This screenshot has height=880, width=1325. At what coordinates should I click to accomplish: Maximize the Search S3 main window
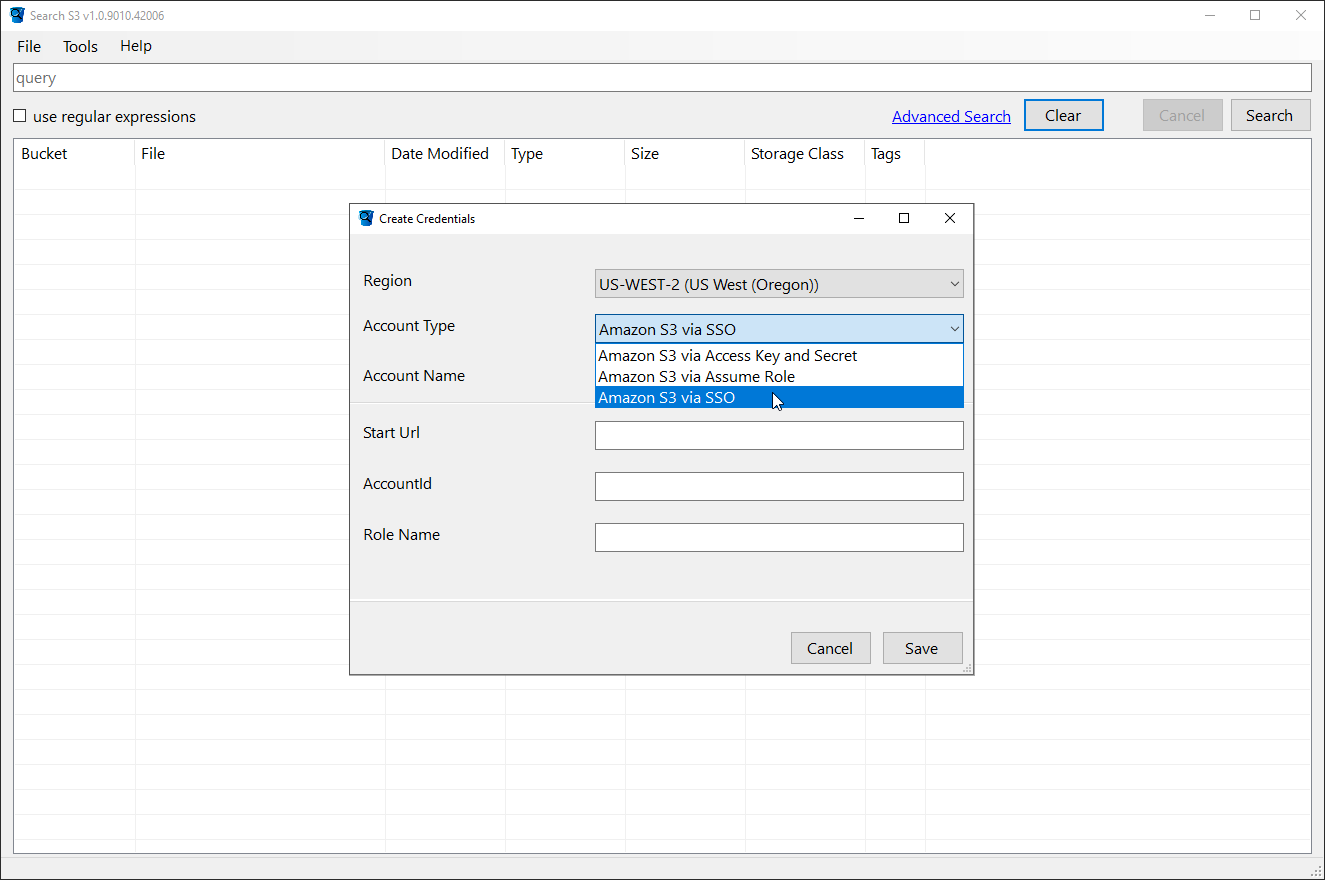pos(1255,15)
